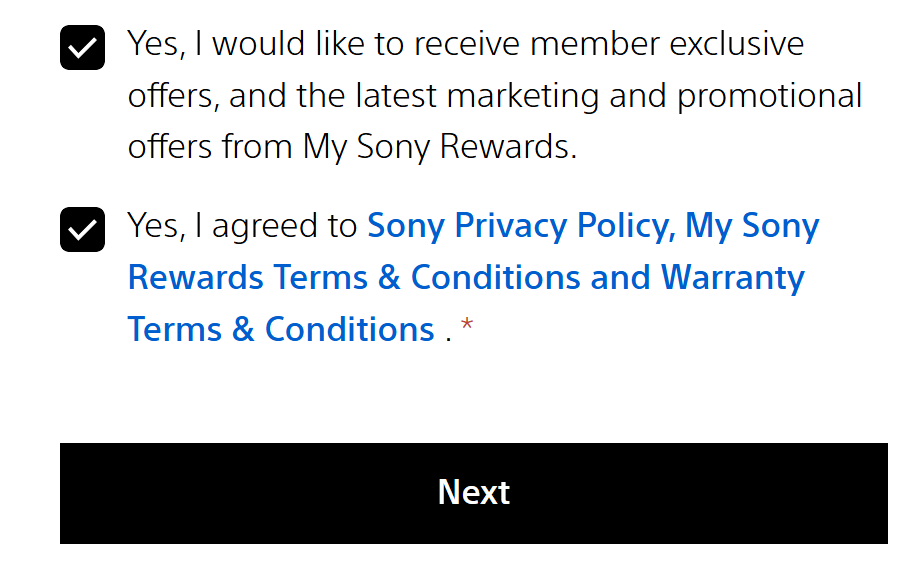
Task: Click the 'My Sony' link text after Privacy Policy
Action: point(752,226)
